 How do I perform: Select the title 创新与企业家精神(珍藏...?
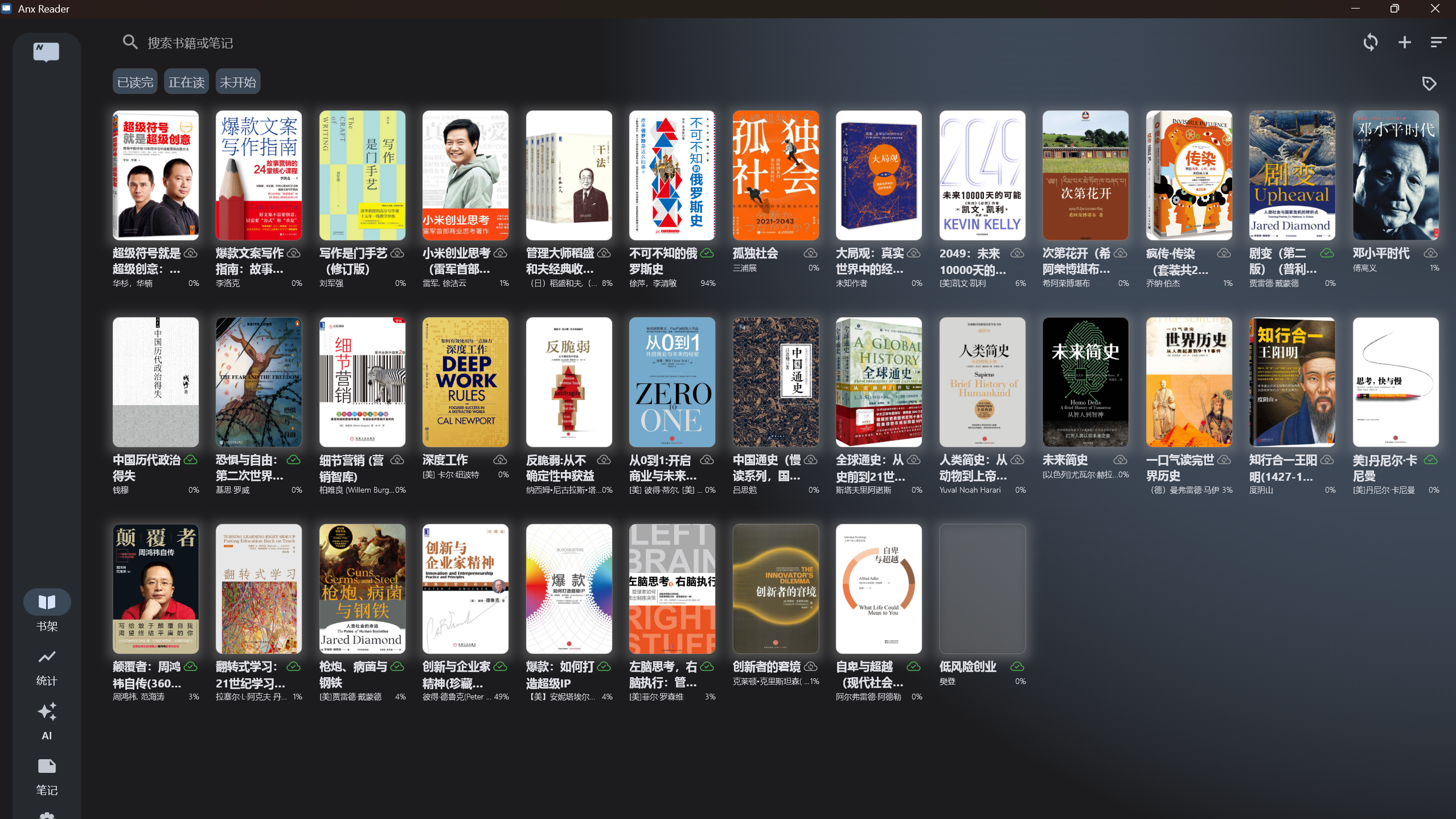tap(457, 675)
